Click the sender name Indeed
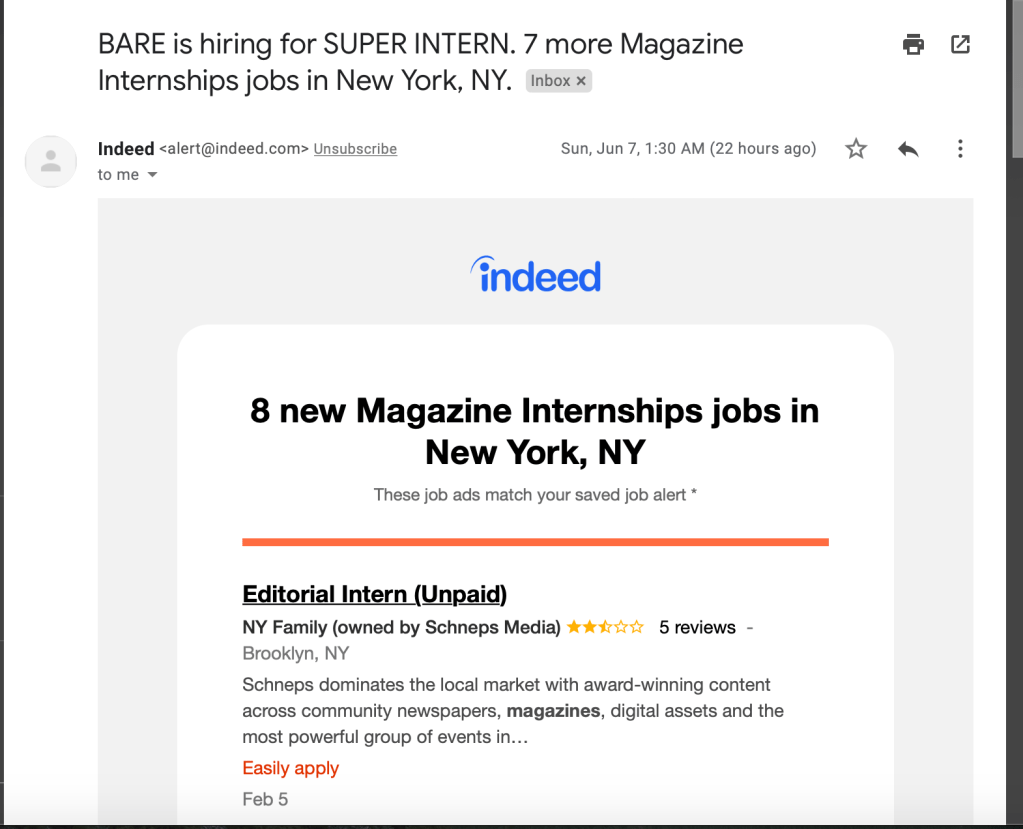1023x829 pixels. (x=126, y=149)
